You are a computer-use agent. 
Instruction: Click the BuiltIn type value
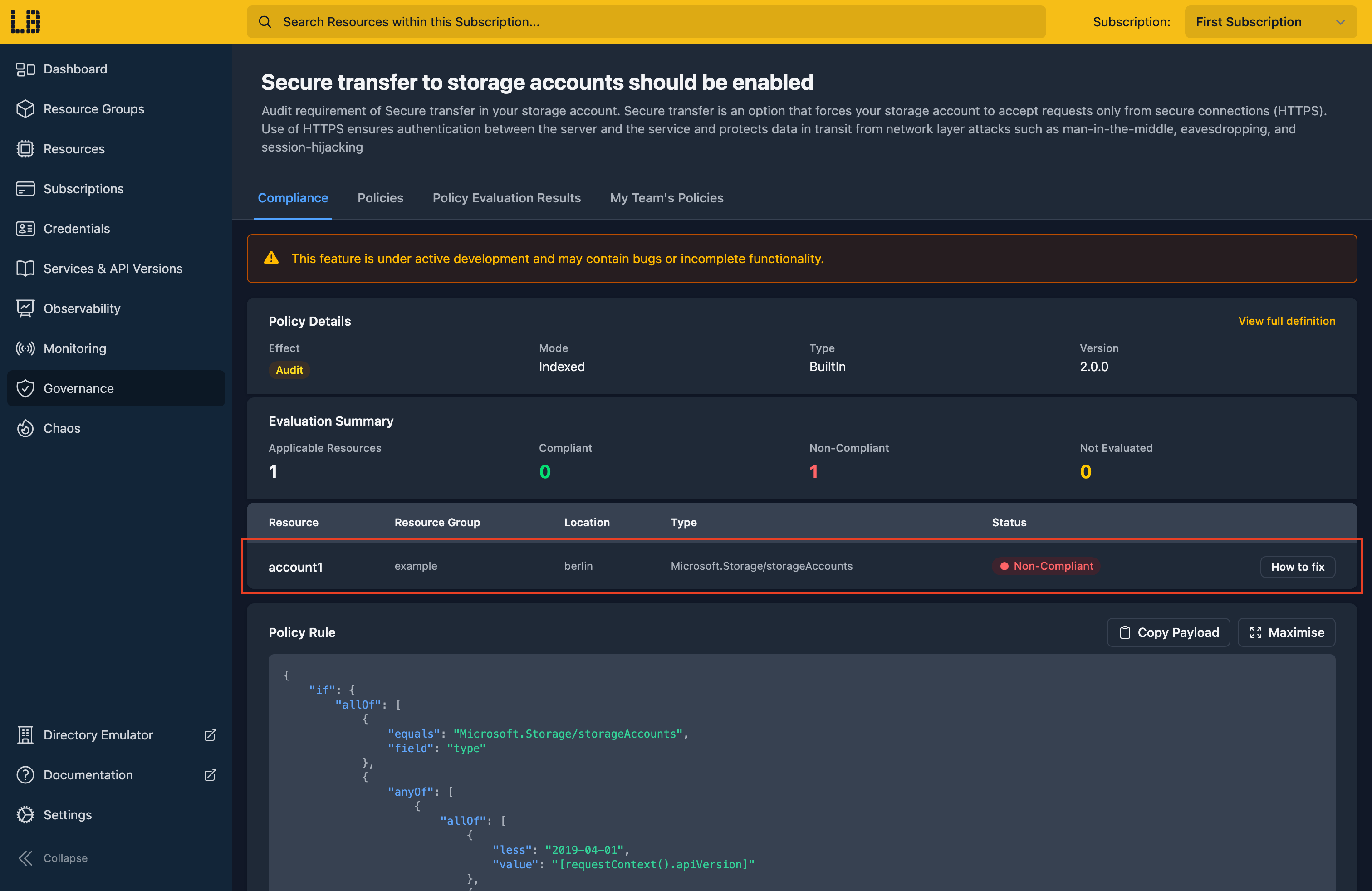[x=827, y=367]
